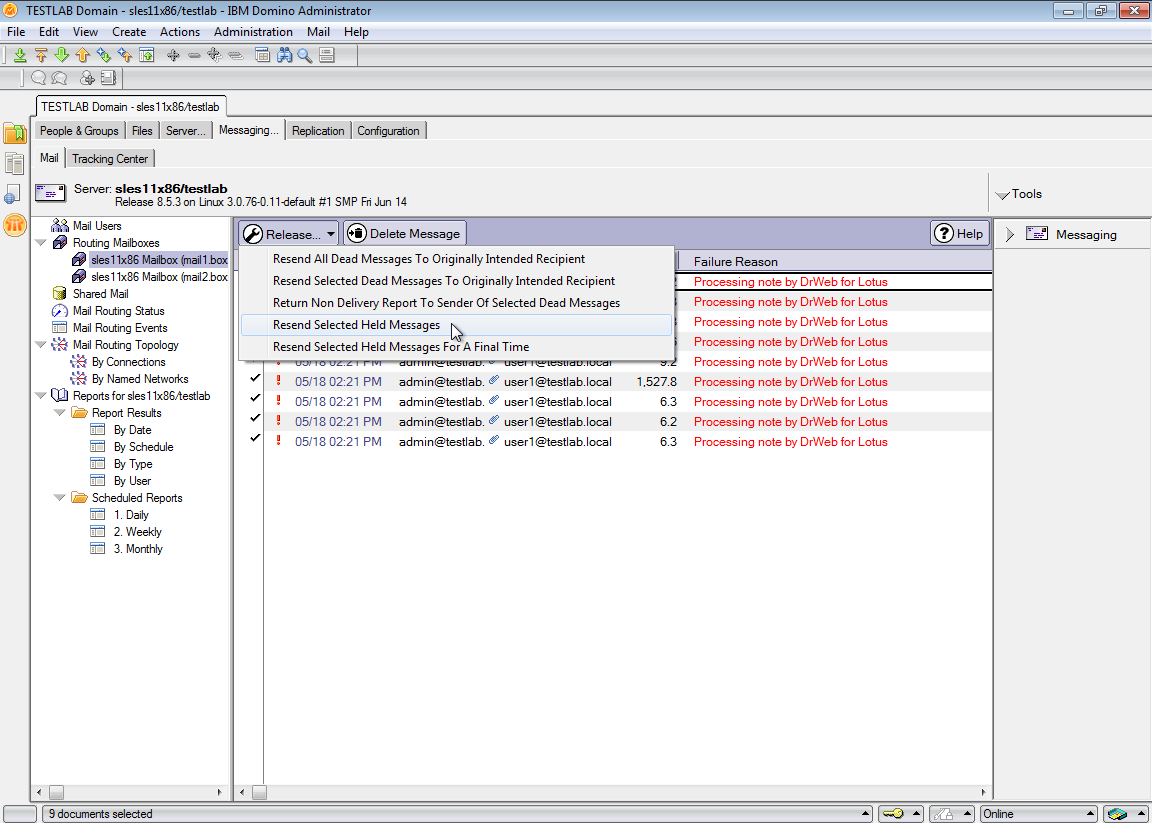The width and height of the screenshot is (1152, 823).
Task: Click the Help button
Action: coord(960,234)
